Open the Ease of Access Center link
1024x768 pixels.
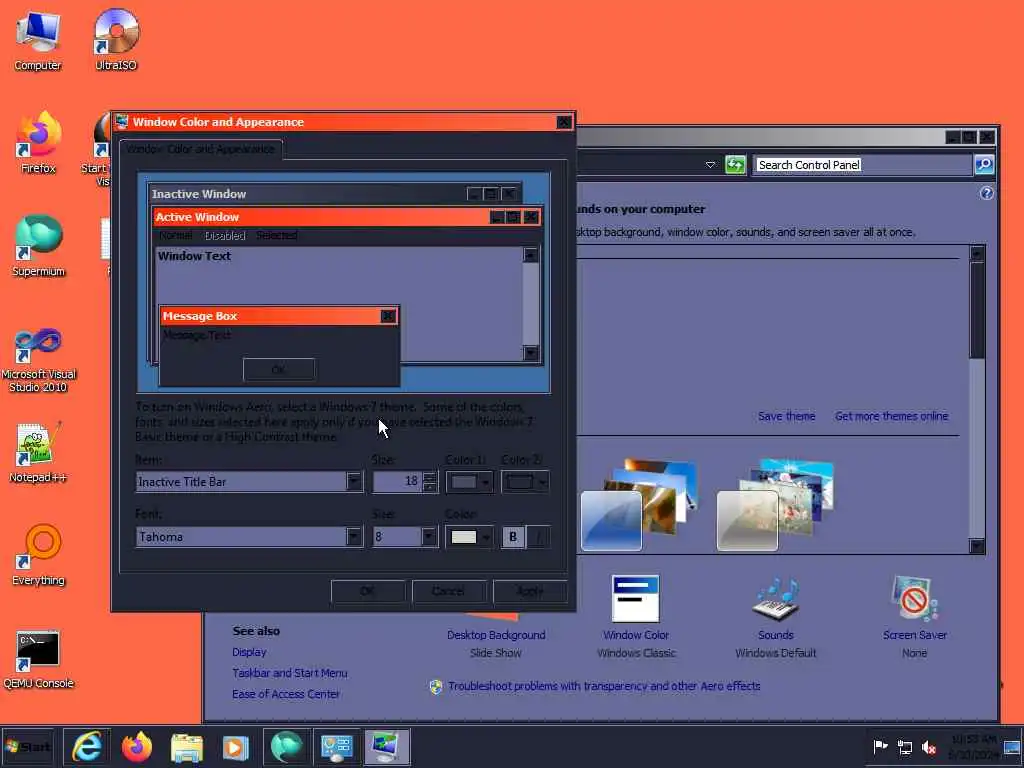pos(285,694)
